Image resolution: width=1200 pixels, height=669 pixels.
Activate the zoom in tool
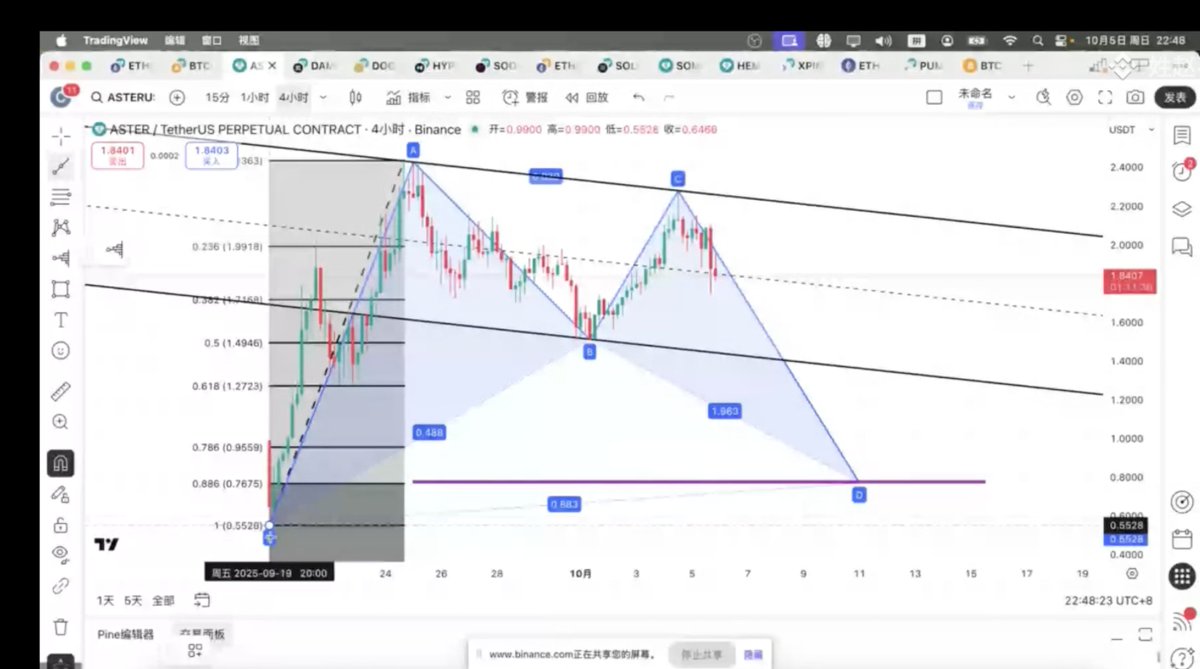60,422
